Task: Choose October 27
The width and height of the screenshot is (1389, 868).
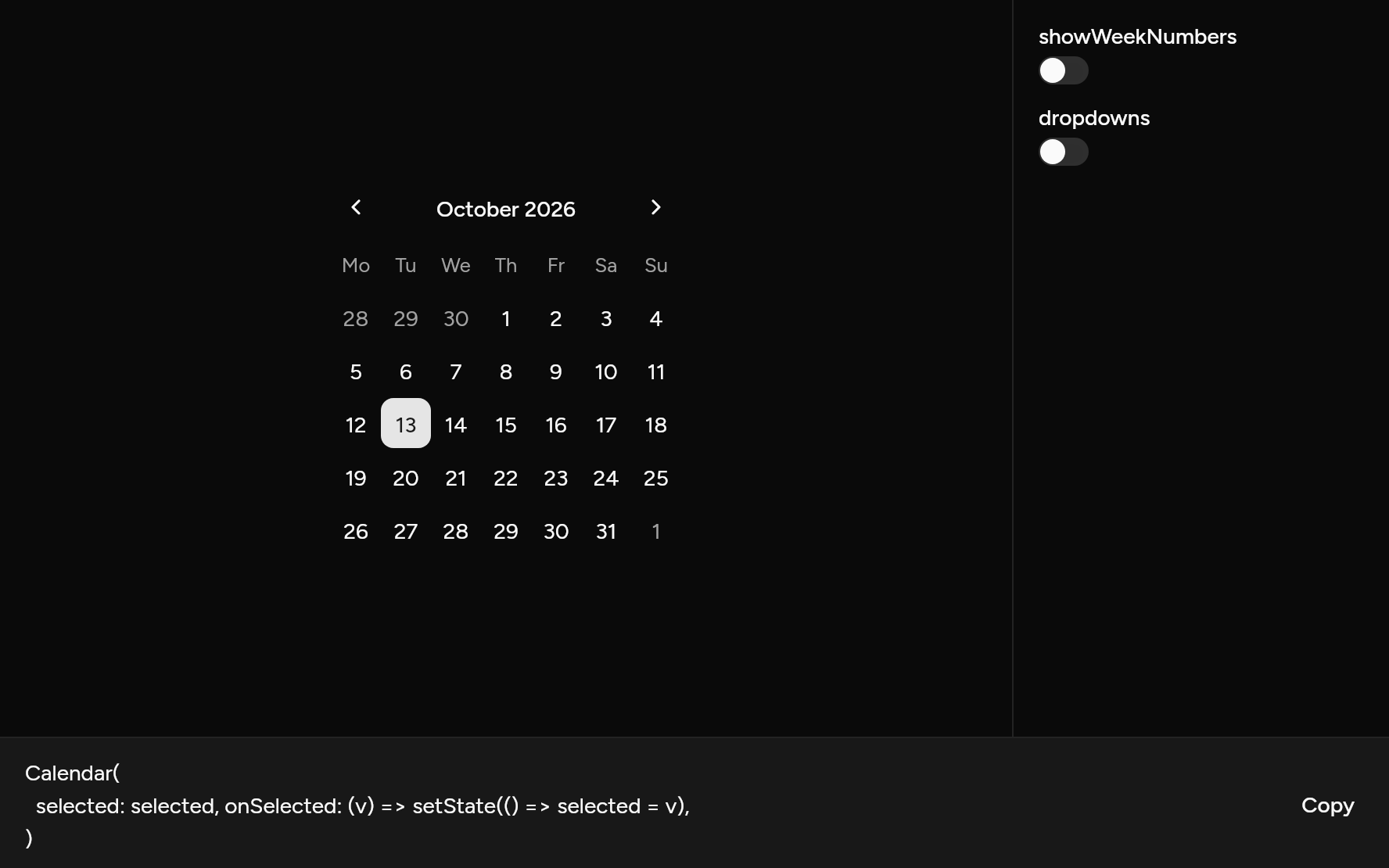Action: click(x=406, y=531)
